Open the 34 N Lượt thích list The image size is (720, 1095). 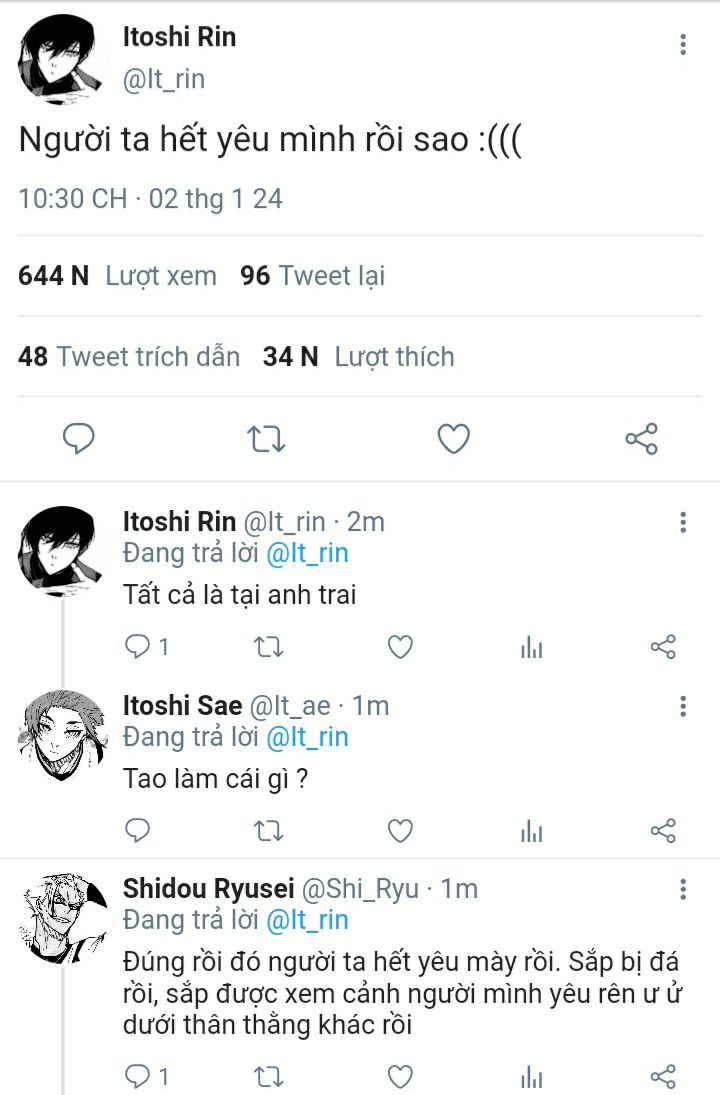coord(358,357)
